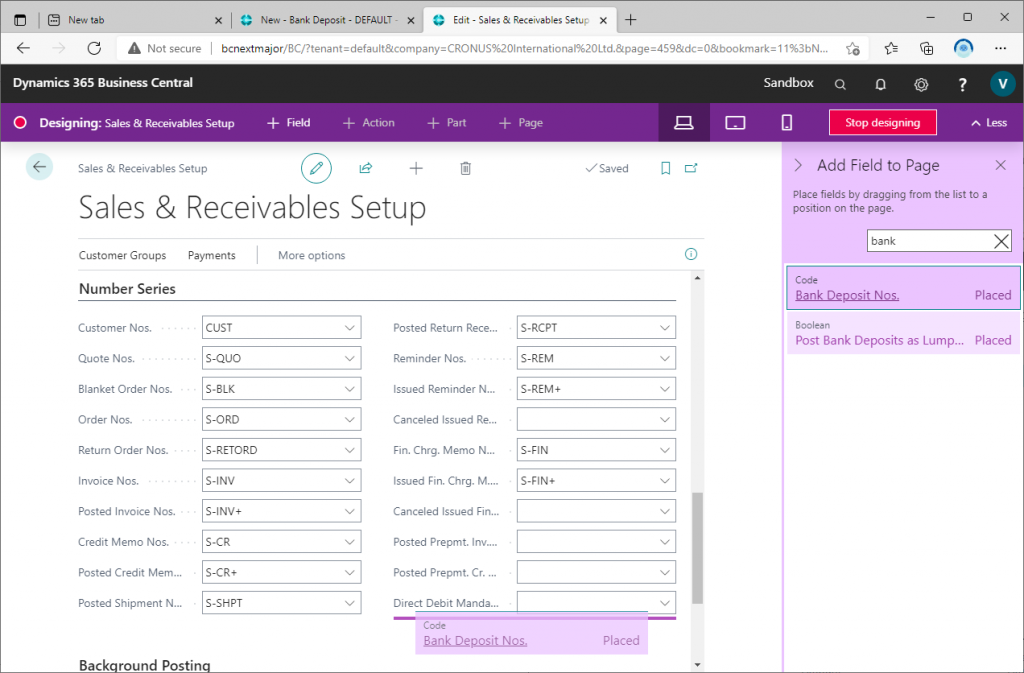
Task: Select Post Bank Deposits as Lump field
Action: pos(903,333)
